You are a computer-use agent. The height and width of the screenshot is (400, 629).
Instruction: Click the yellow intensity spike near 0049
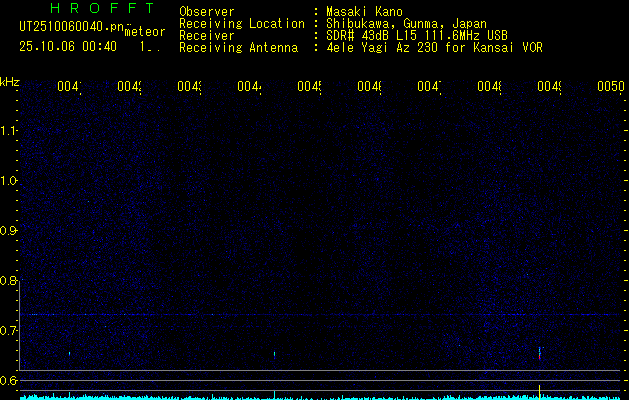pyautogui.click(x=540, y=391)
